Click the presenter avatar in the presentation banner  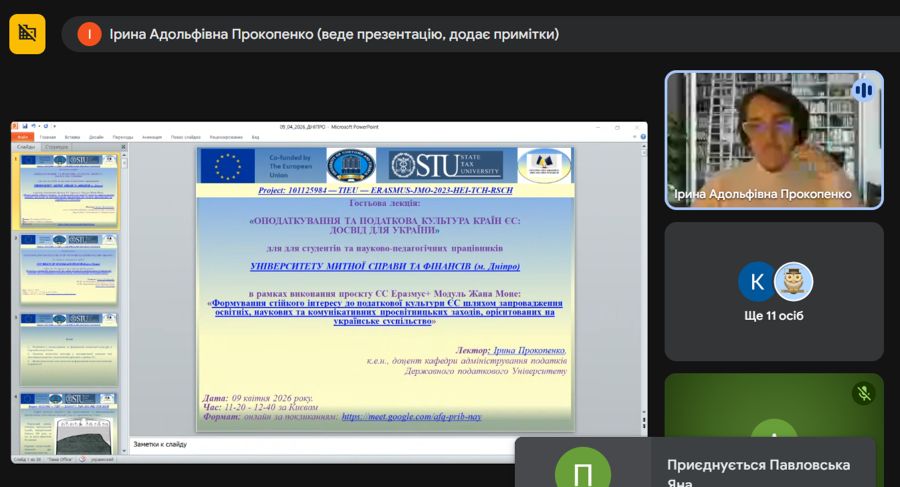(89, 34)
